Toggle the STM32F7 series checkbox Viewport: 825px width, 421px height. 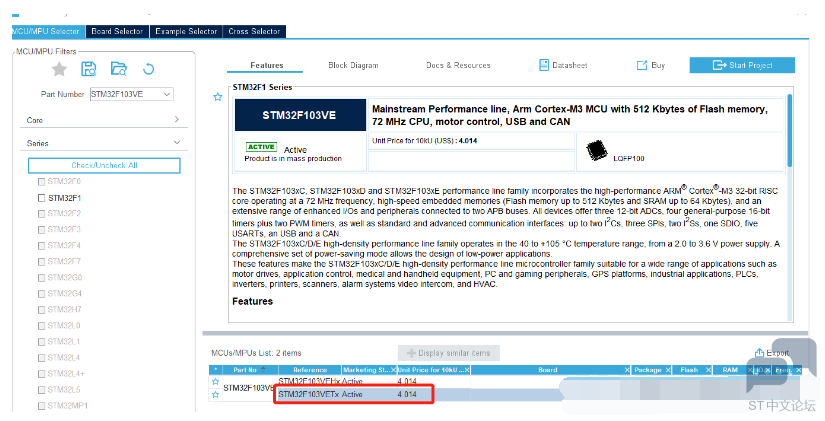pyautogui.click(x=41, y=262)
